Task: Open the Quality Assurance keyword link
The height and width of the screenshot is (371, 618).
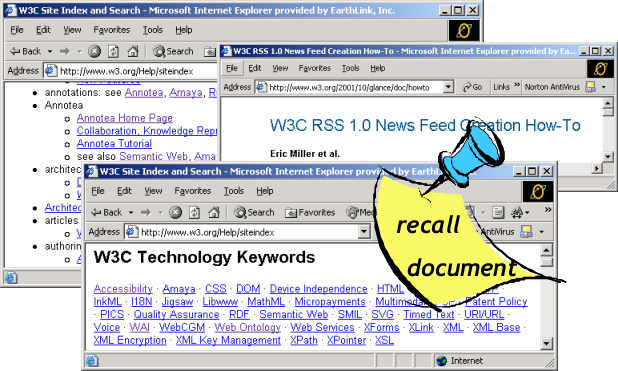Action: (x=176, y=315)
